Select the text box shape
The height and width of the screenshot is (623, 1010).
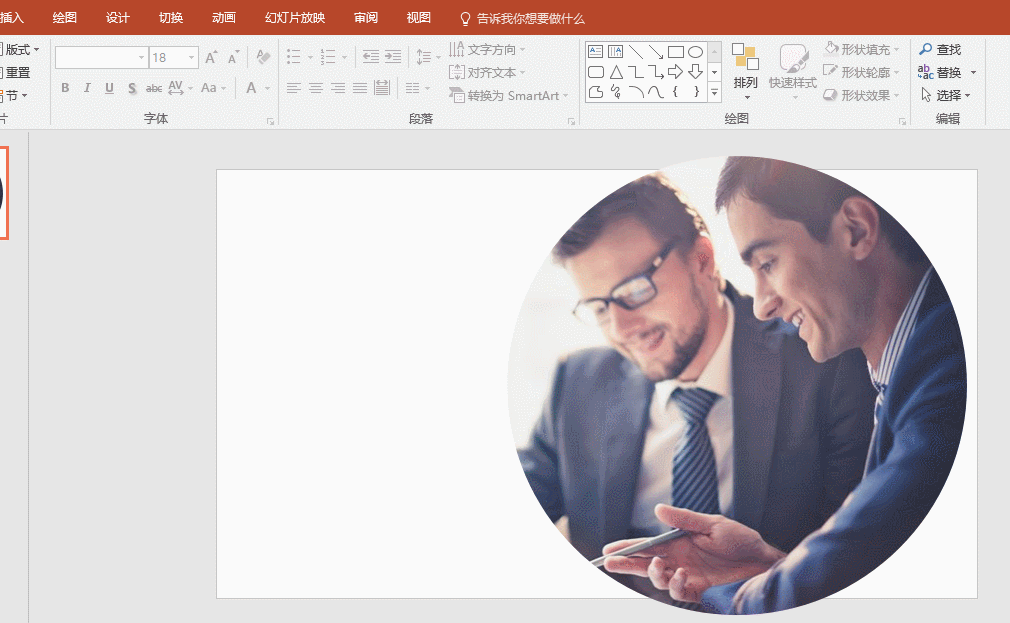click(595, 52)
